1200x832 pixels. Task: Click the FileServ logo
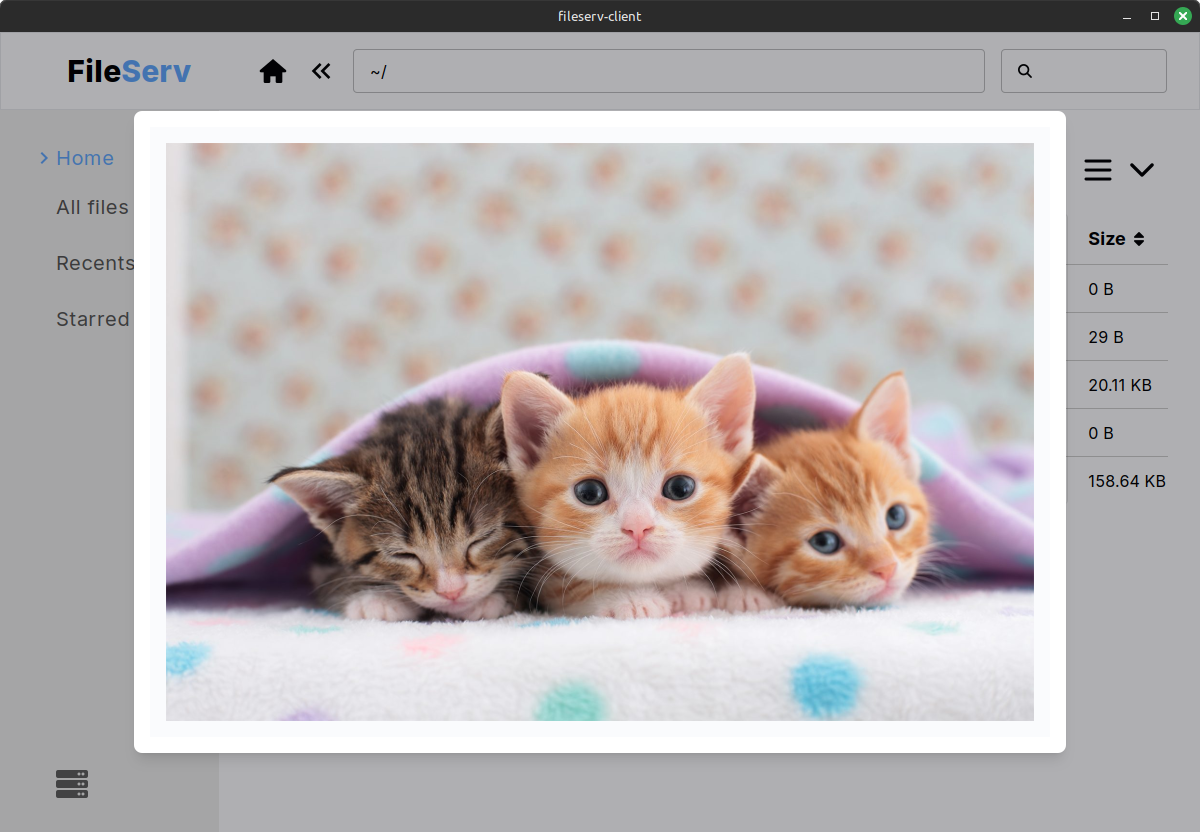click(x=129, y=72)
